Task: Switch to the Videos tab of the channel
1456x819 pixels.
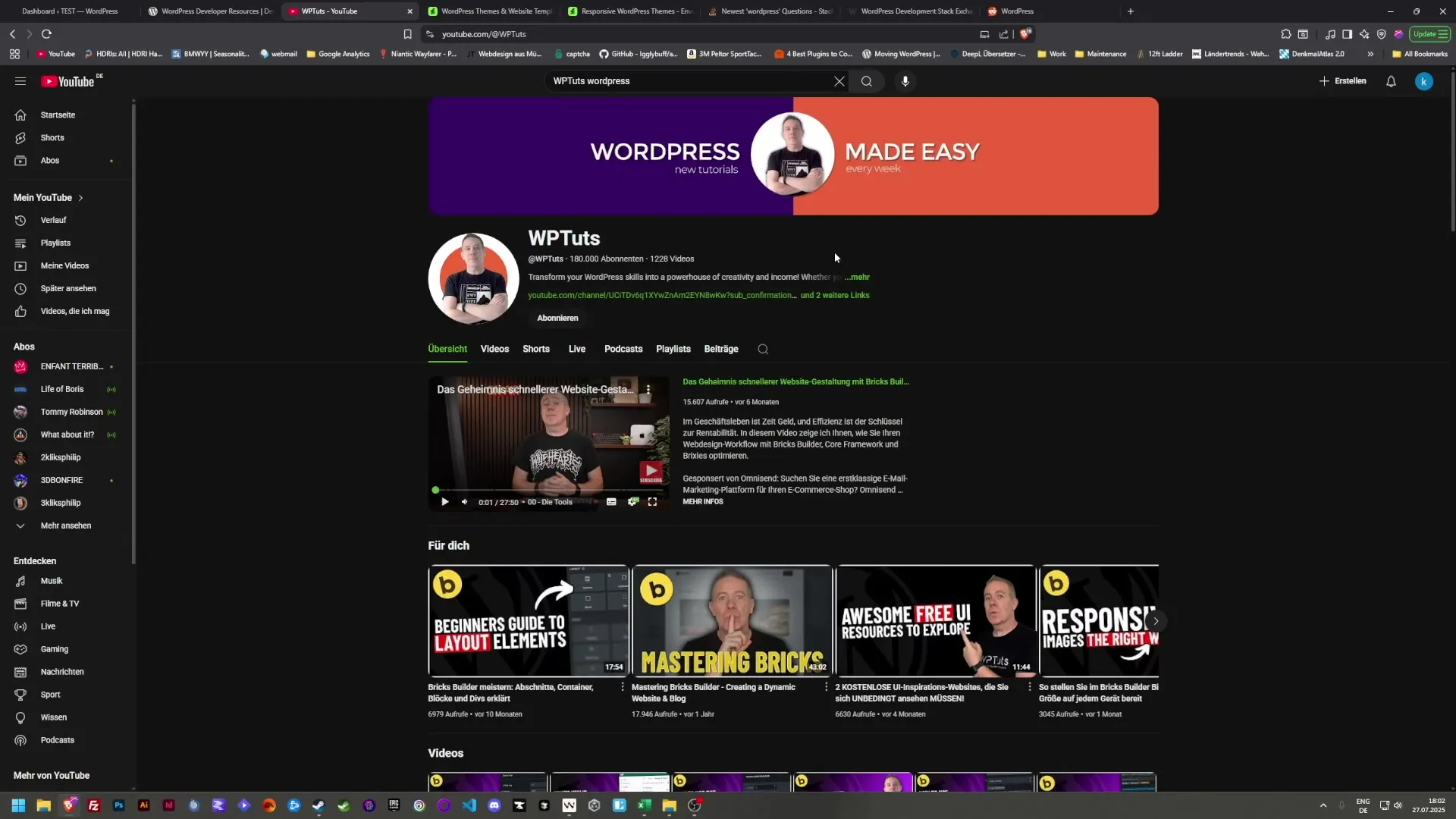Action: (x=494, y=349)
